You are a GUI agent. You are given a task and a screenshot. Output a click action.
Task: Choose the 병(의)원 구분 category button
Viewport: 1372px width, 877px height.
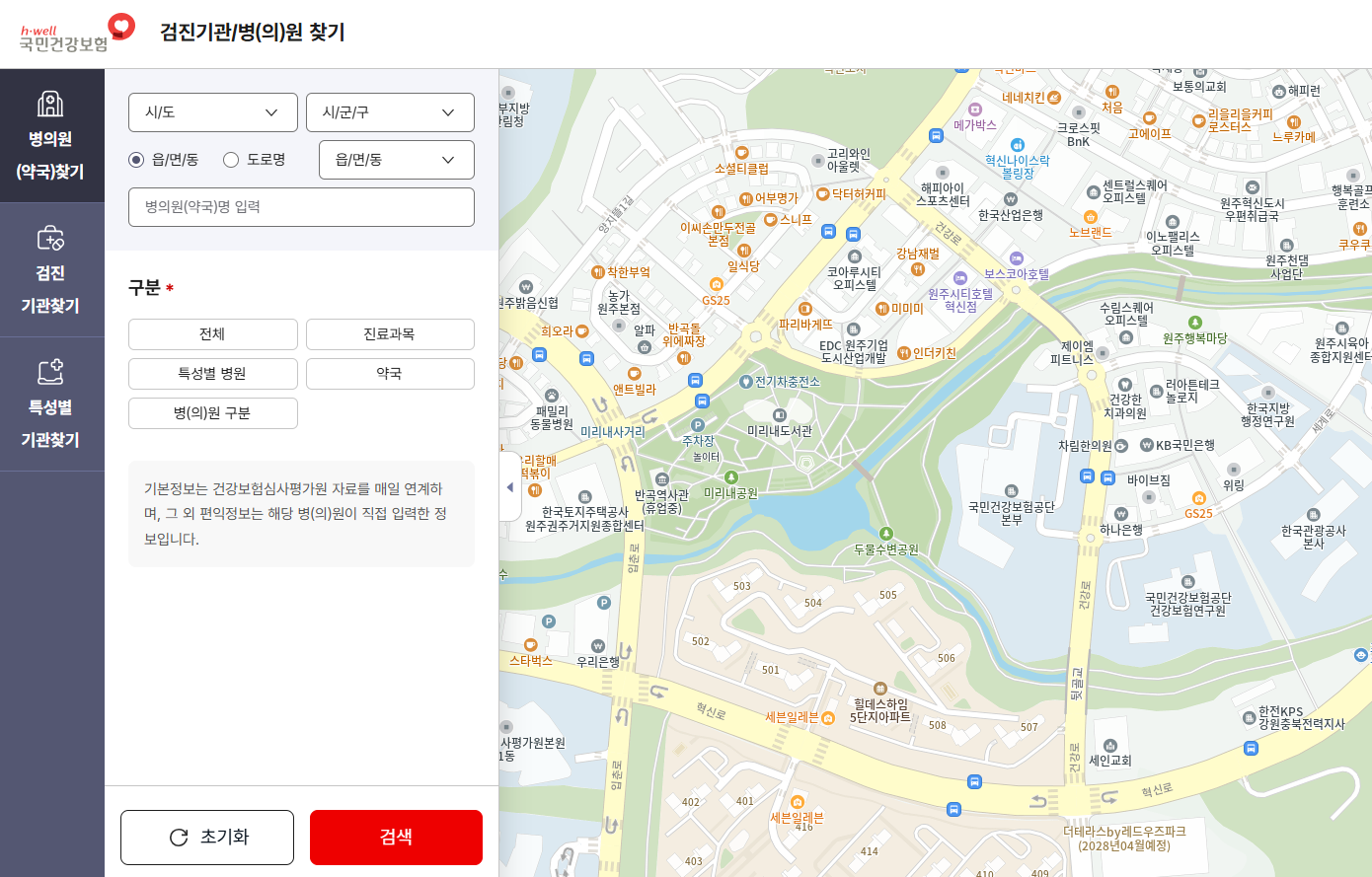(213, 413)
